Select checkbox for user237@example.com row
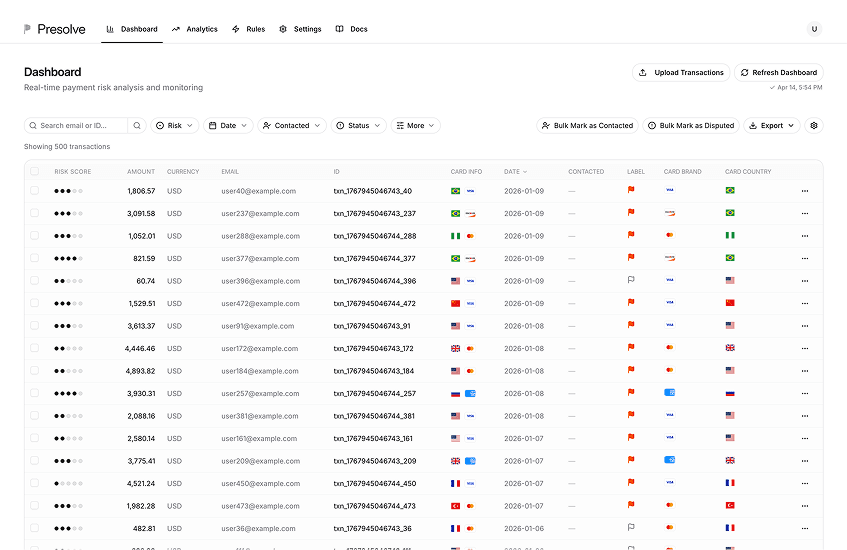 [x=35, y=213]
